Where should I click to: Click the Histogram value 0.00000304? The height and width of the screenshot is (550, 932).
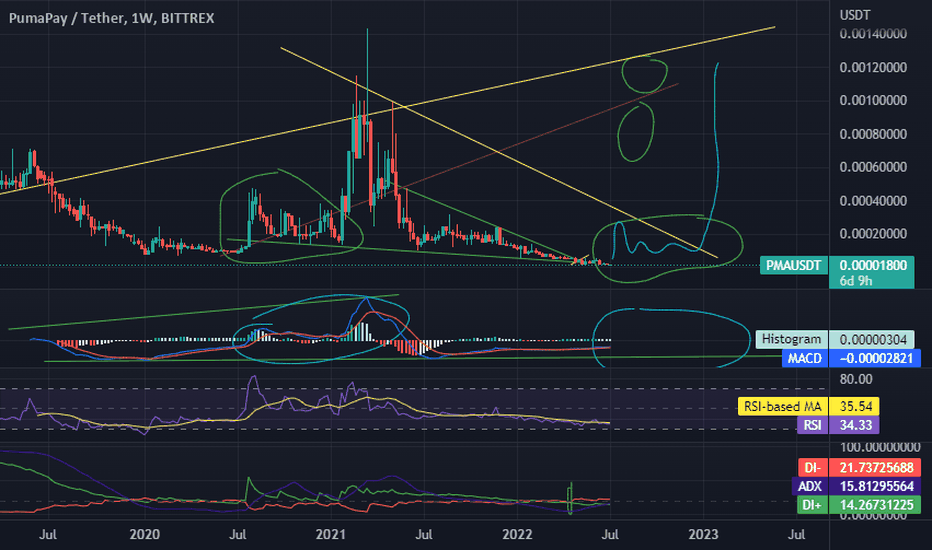tap(871, 340)
